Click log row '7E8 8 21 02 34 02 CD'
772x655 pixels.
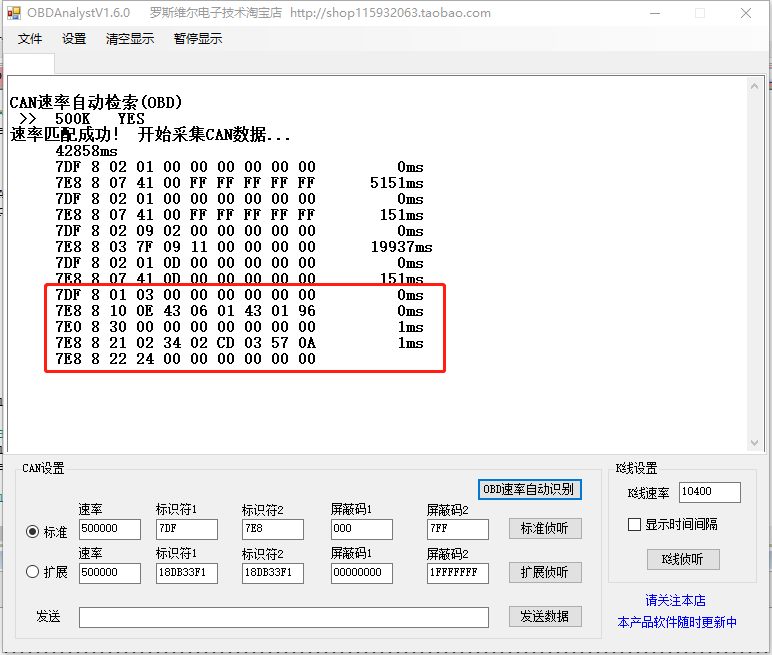pyautogui.click(x=239, y=343)
